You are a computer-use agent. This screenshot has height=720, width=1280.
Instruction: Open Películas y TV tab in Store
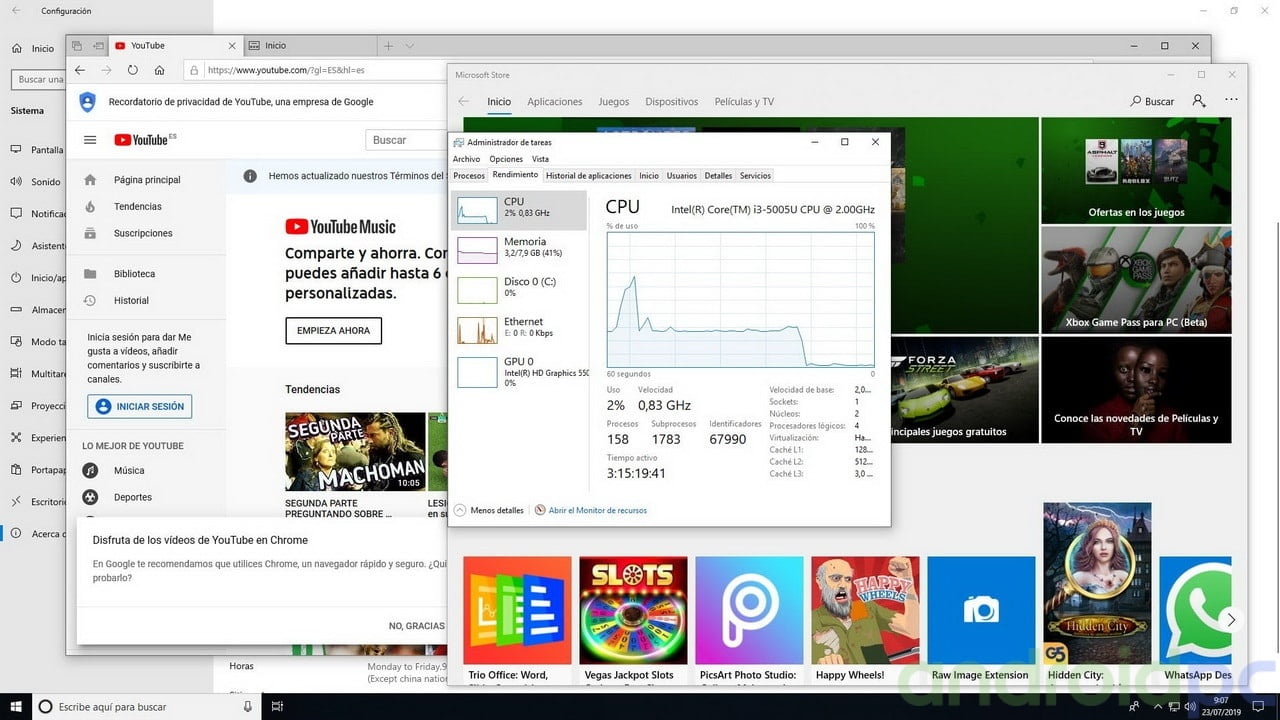(x=744, y=102)
